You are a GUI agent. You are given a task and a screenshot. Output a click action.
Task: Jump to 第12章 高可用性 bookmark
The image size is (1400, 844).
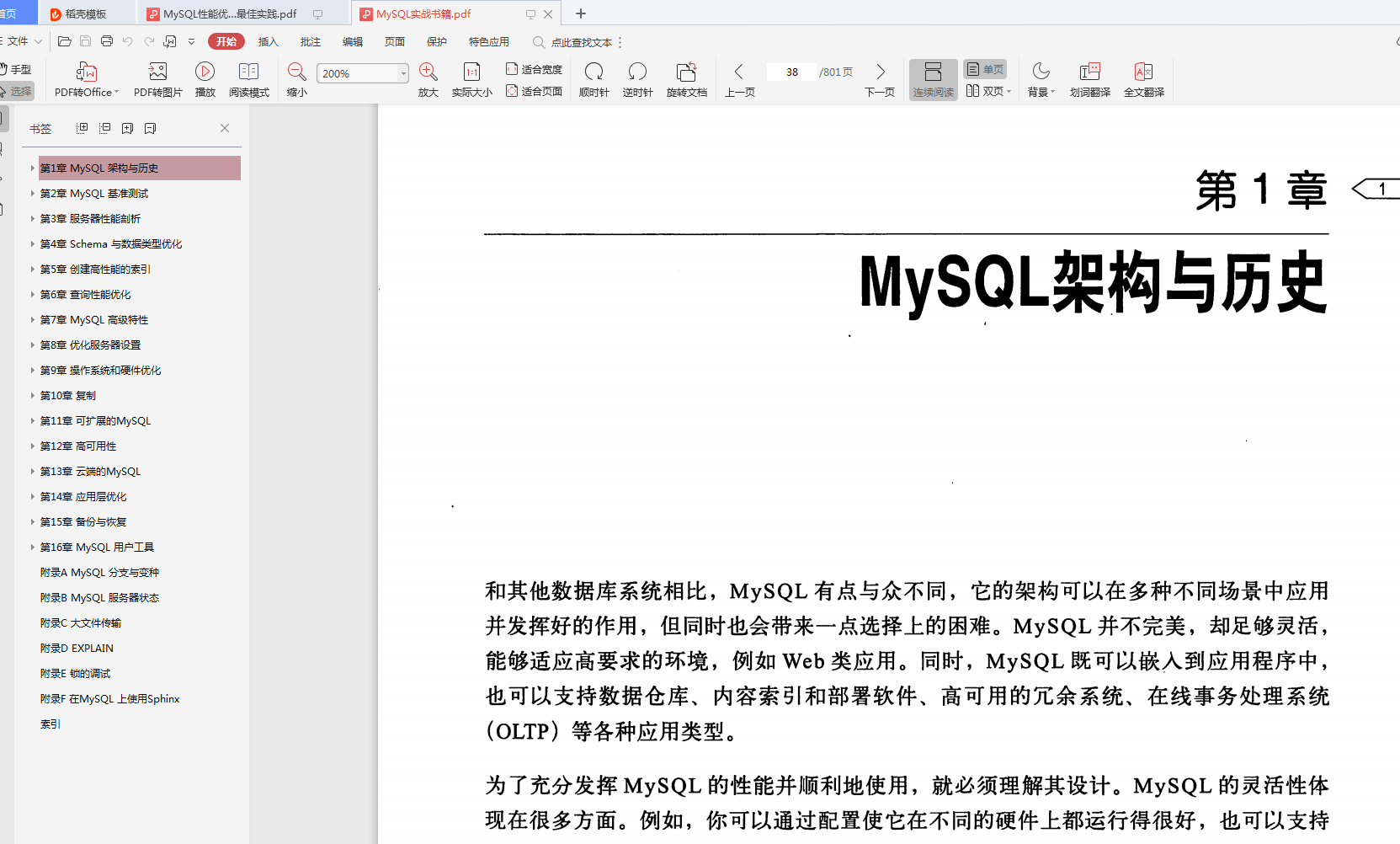[78, 446]
